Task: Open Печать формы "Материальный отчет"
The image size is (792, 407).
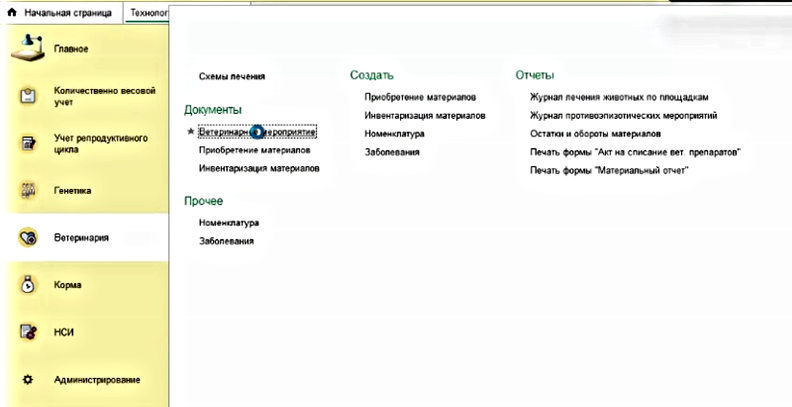Action: [x=609, y=171]
